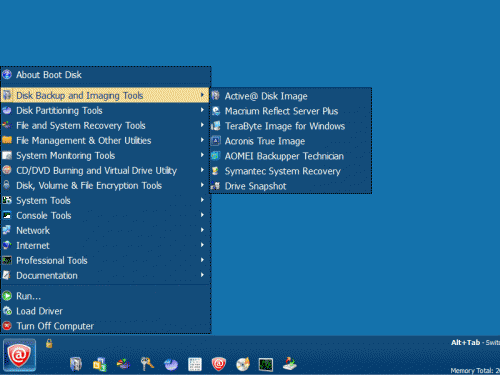Image resolution: width=500 pixels, height=375 pixels.
Task: Click the Active@ Disk Image item icon
Action: (x=216, y=96)
